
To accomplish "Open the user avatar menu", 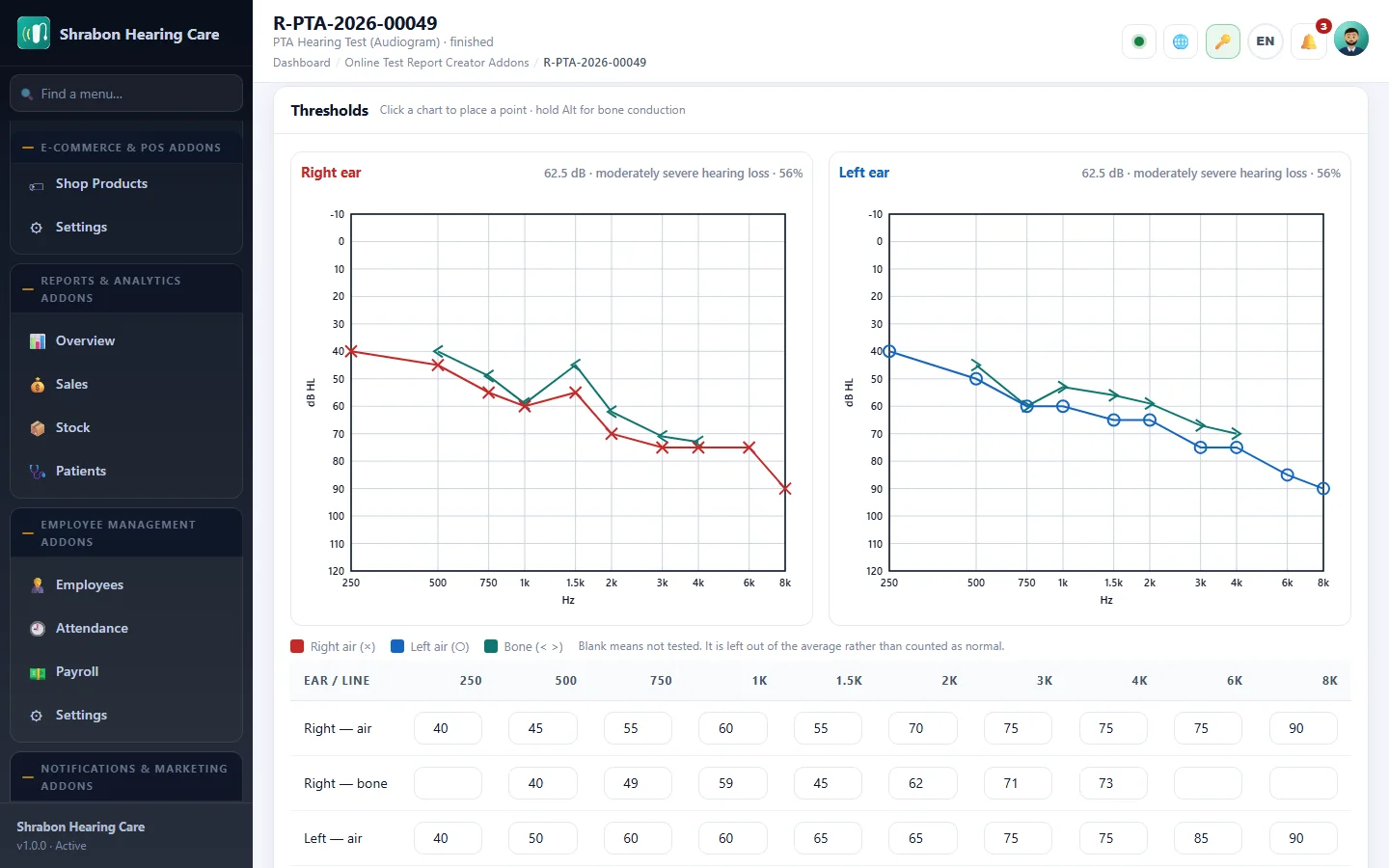I will coord(1351,40).
